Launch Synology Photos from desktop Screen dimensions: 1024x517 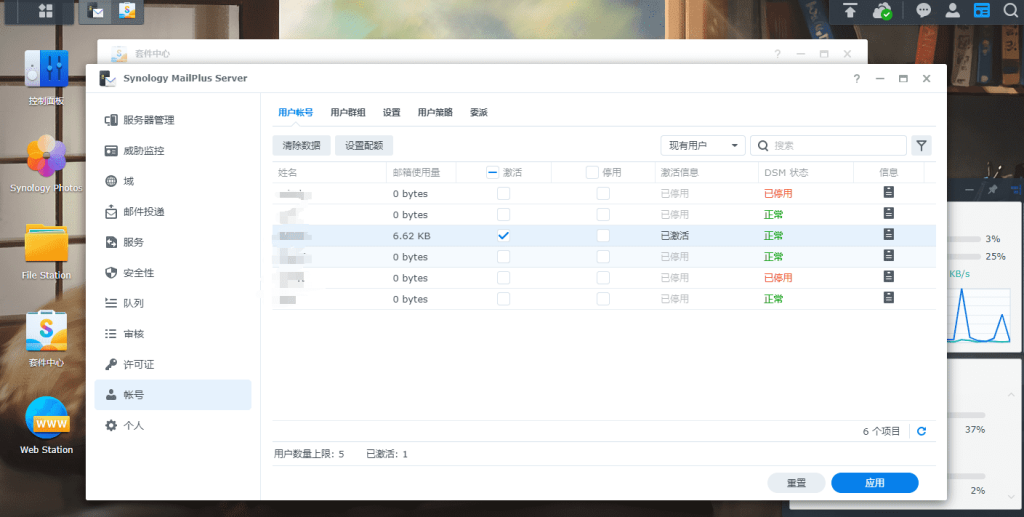(x=46, y=162)
